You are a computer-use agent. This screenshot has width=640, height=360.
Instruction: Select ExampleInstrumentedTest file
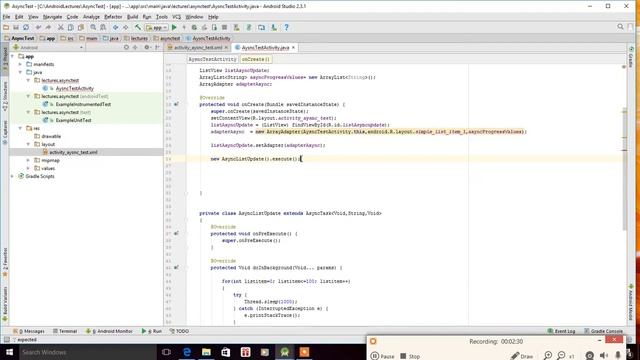coord(83,104)
